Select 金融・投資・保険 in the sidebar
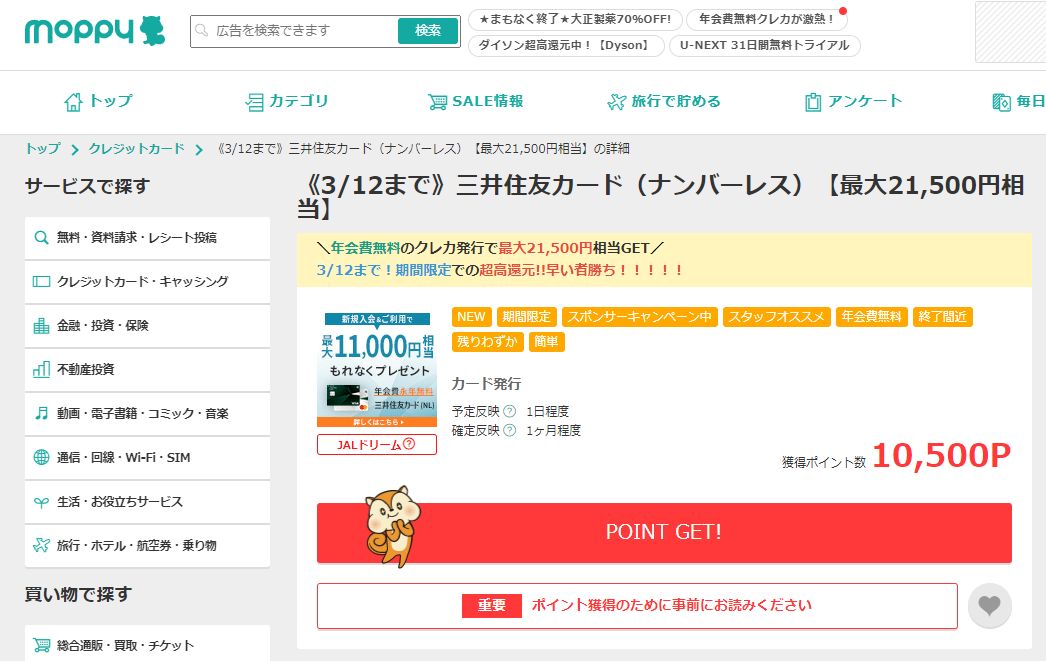This screenshot has width=1046, height=661. pyautogui.click(x=147, y=325)
